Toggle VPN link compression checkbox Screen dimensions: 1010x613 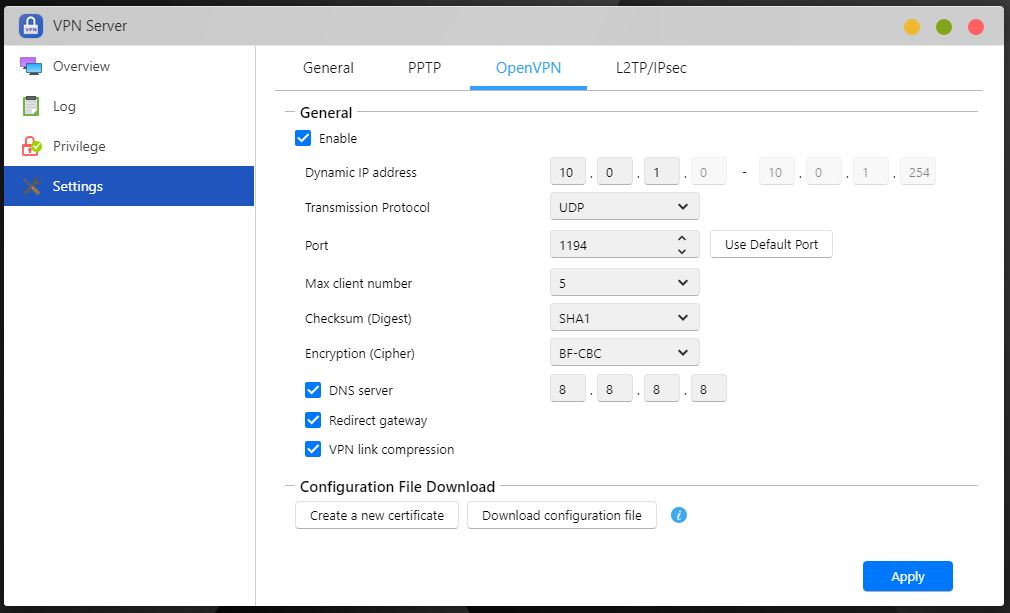pos(313,449)
